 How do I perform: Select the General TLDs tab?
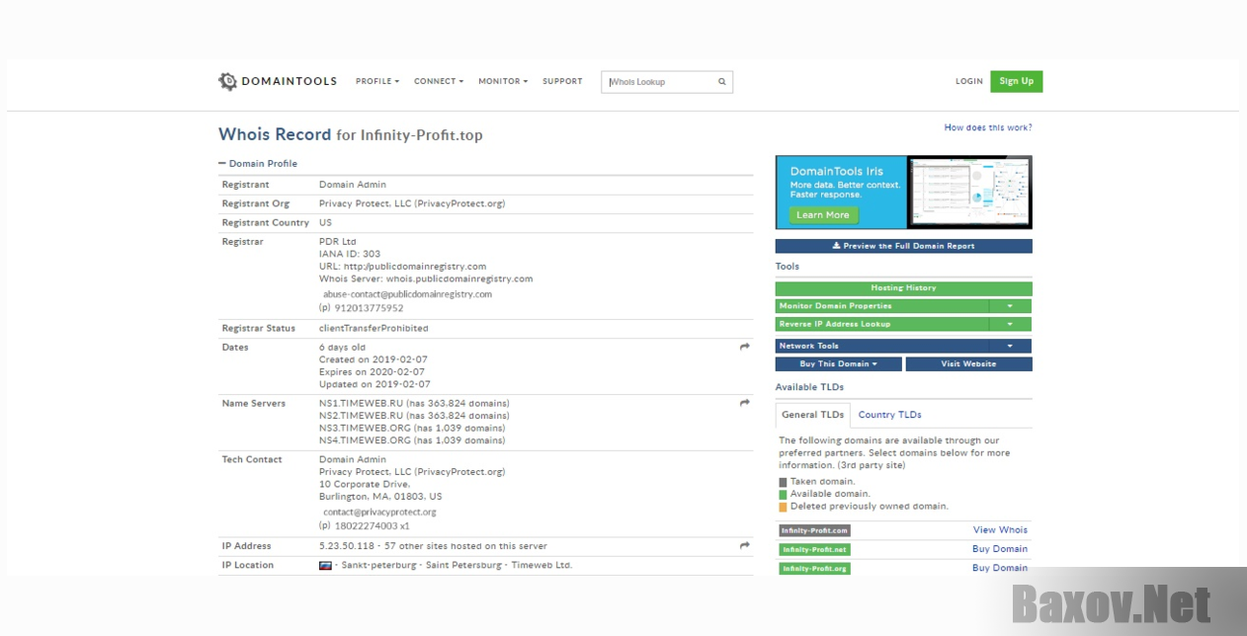click(813, 415)
